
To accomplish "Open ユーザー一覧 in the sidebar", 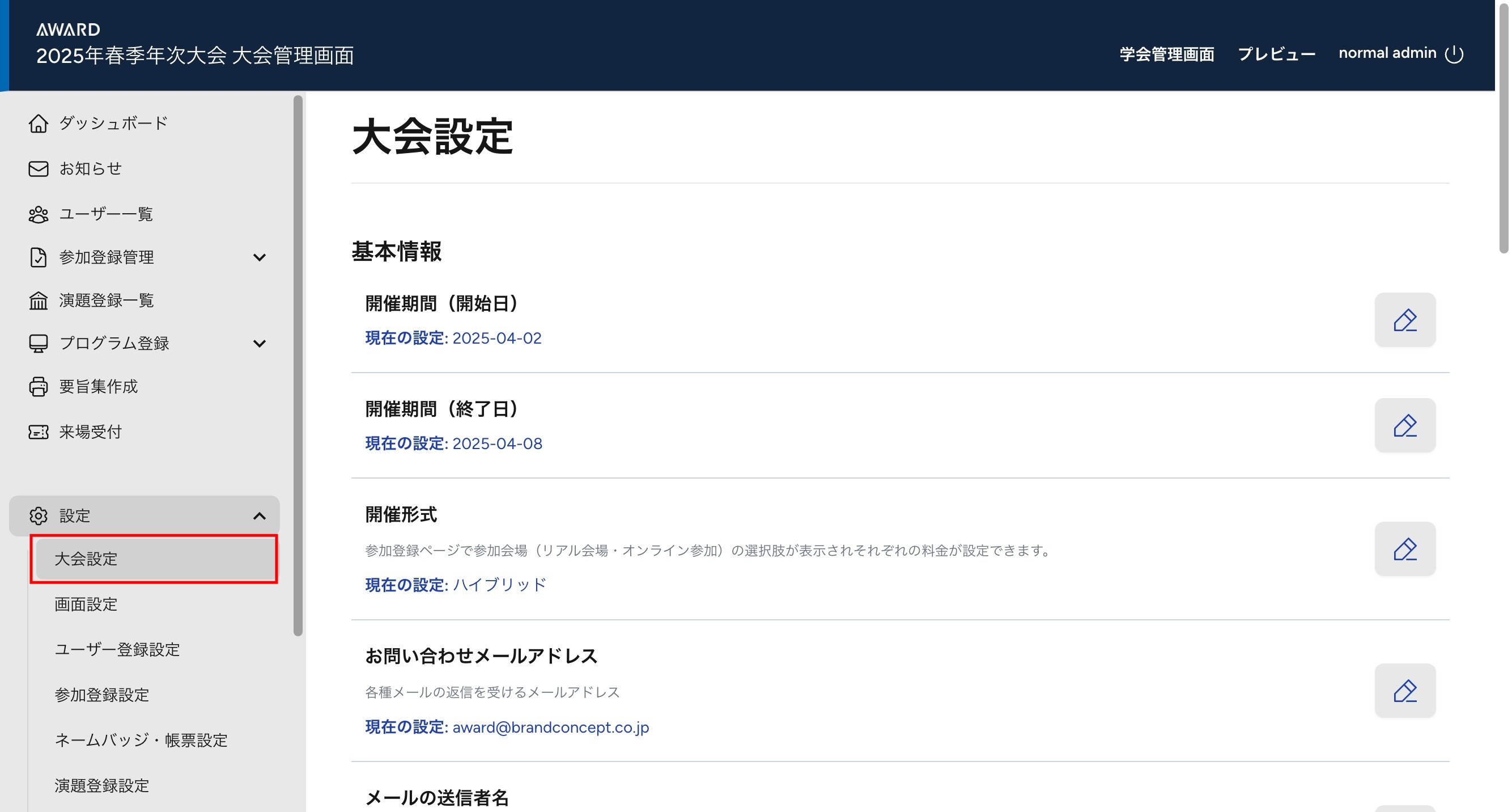I will tap(105, 214).
